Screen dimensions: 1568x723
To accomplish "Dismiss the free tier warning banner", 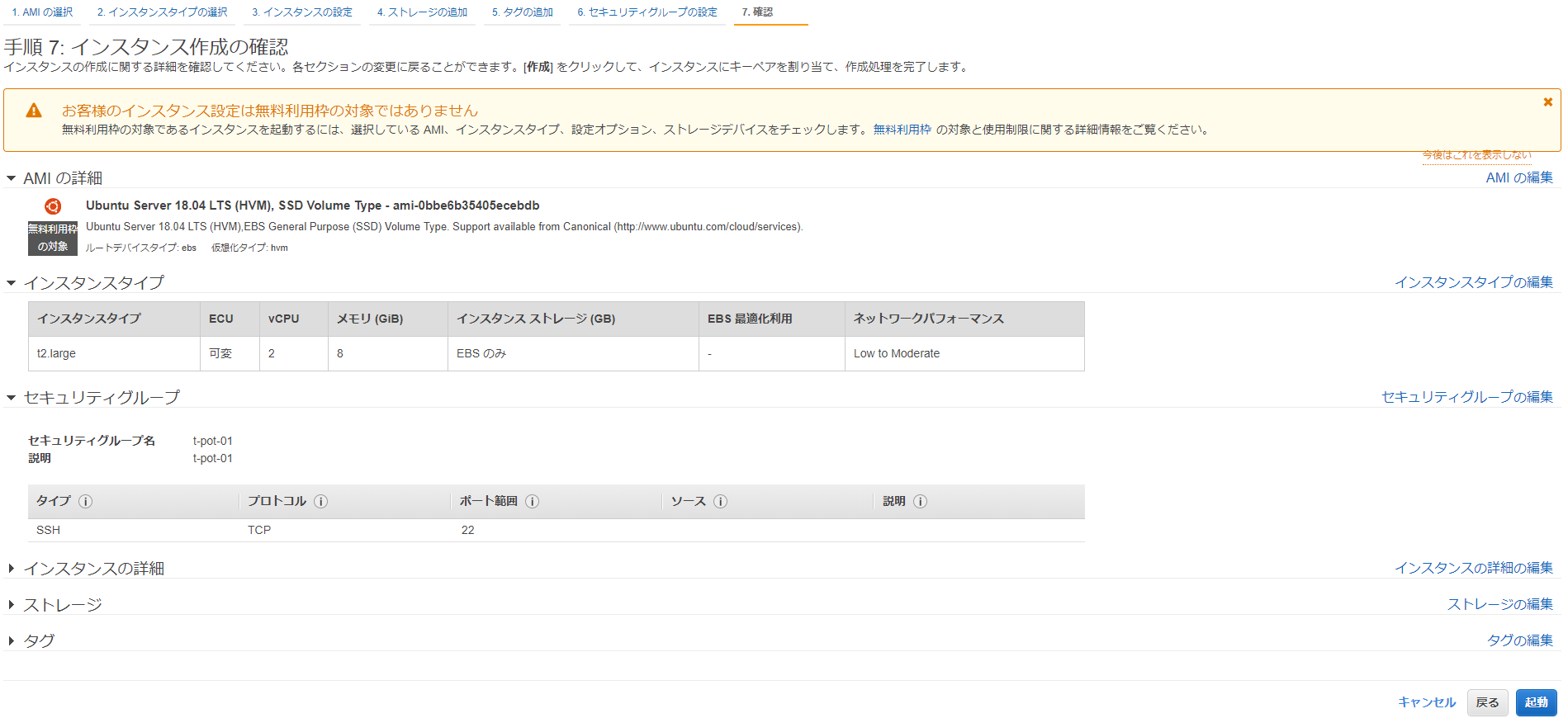I will (x=1547, y=102).
